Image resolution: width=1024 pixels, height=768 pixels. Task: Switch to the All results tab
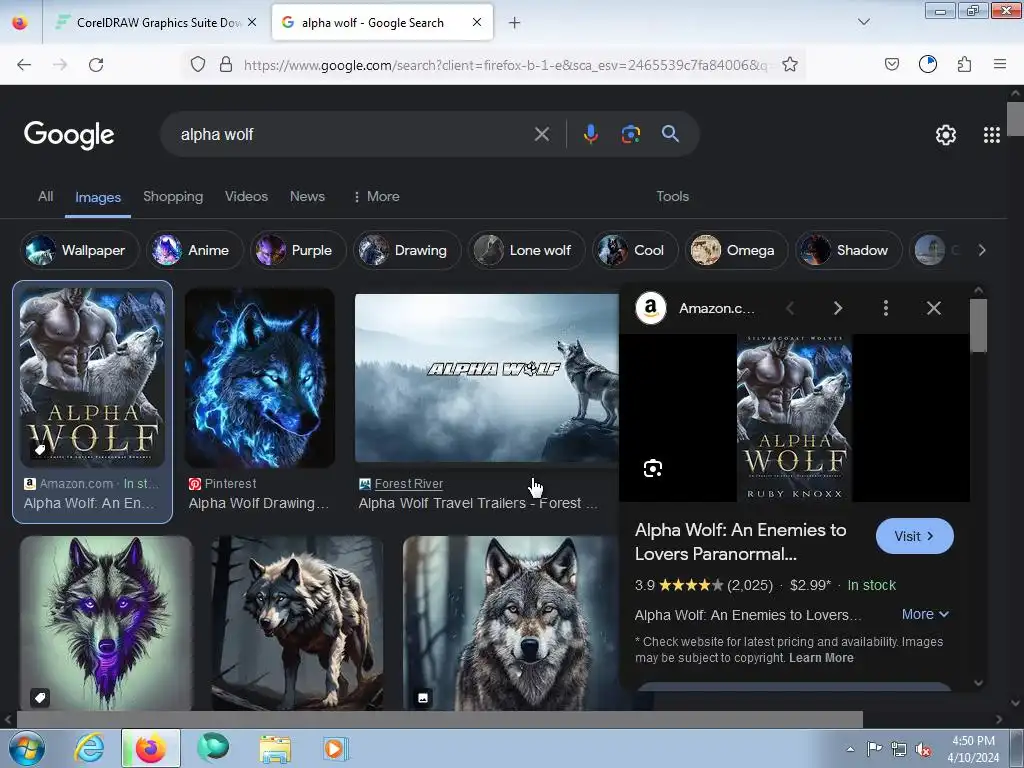[x=46, y=197]
